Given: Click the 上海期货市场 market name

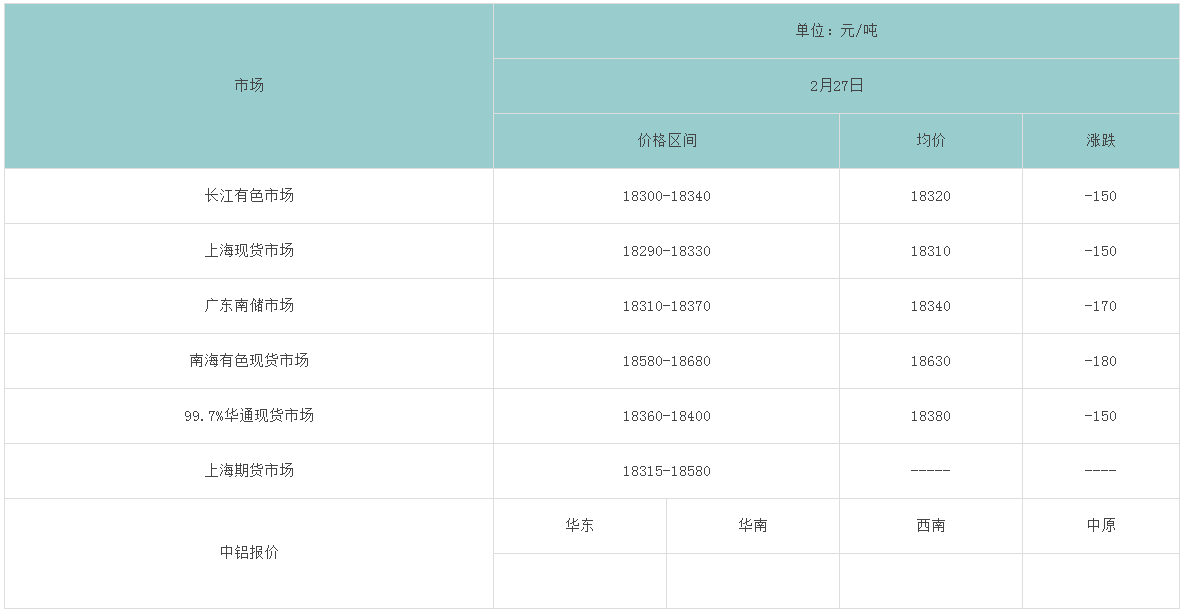Looking at the screenshot, I should click(249, 471).
